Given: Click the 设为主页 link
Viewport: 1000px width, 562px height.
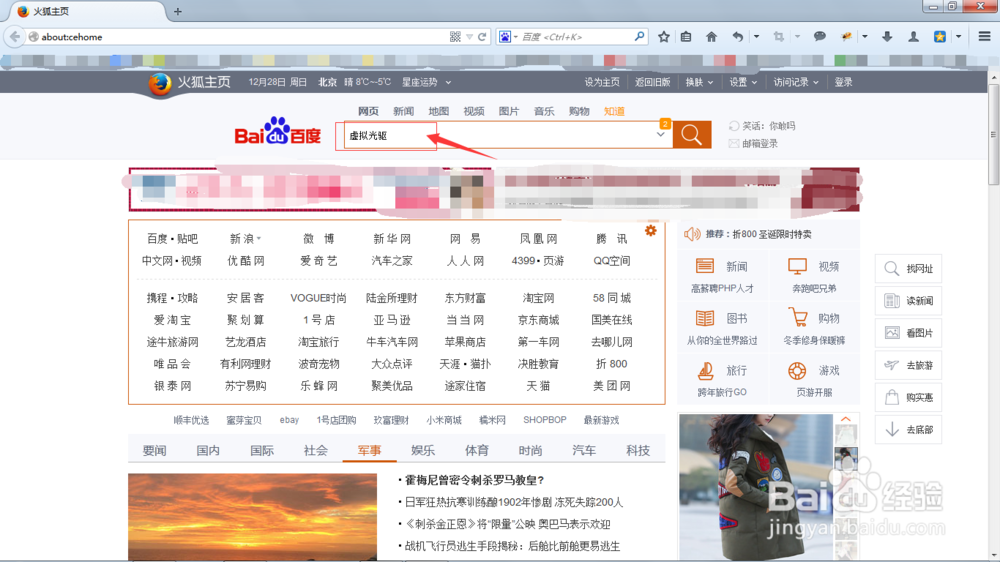Looking at the screenshot, I should (x=602, y=82).
